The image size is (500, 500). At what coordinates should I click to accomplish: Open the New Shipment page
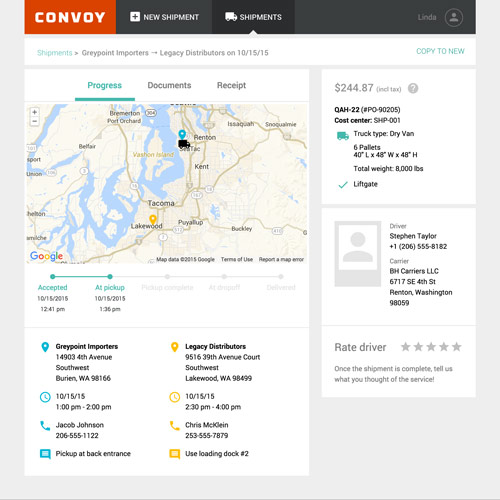(x=164, y=17)
